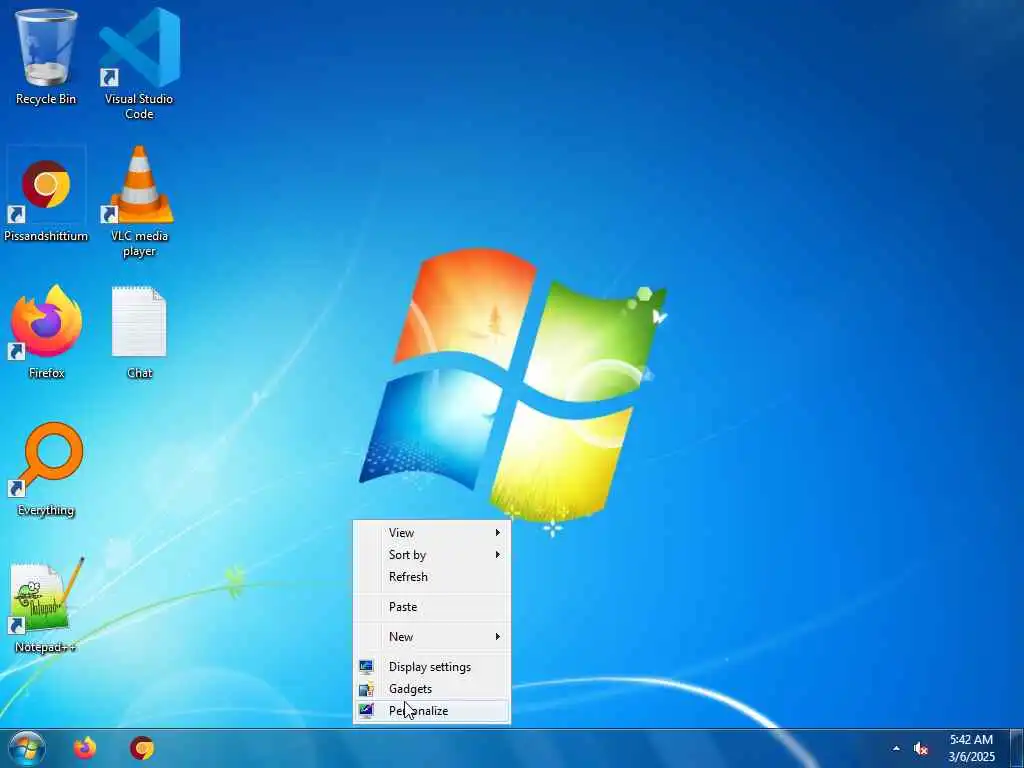Select the Visual Studio Code shortcut
This screenshot has width=1024, height=768.
point(139,63)
